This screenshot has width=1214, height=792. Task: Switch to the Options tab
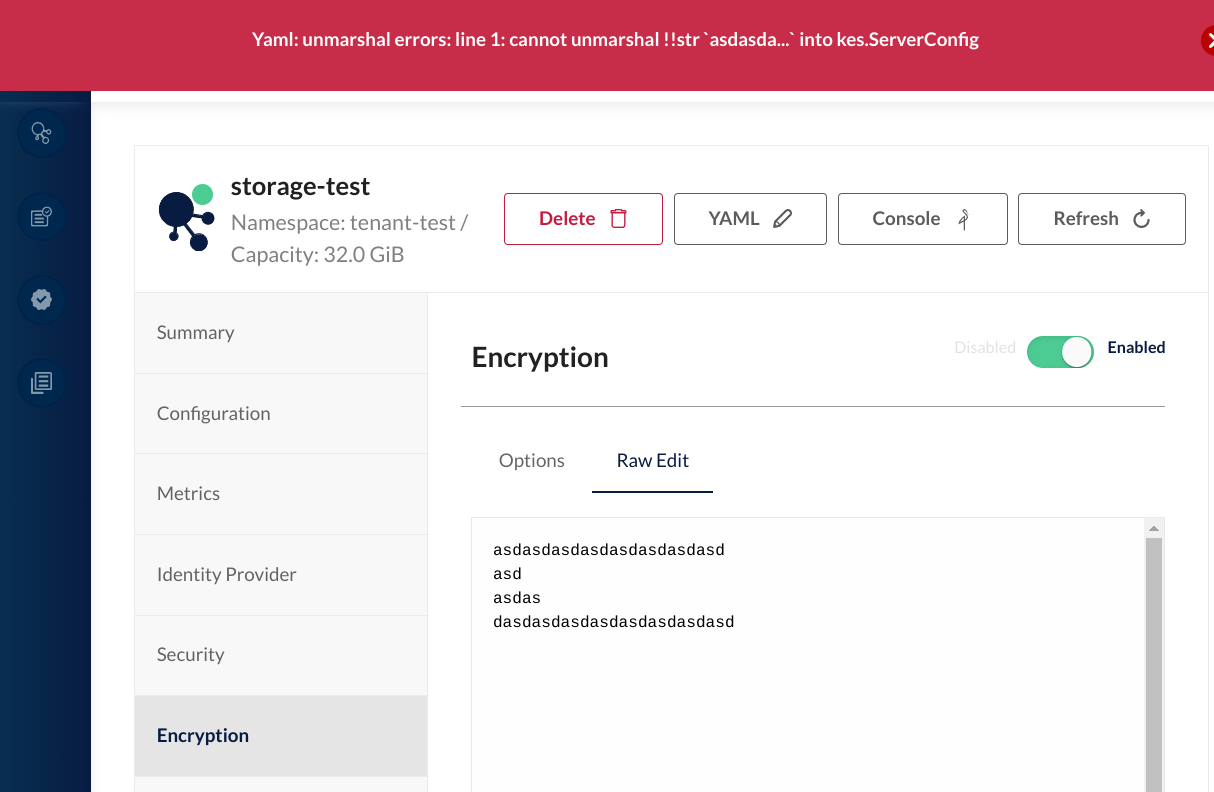532,461
